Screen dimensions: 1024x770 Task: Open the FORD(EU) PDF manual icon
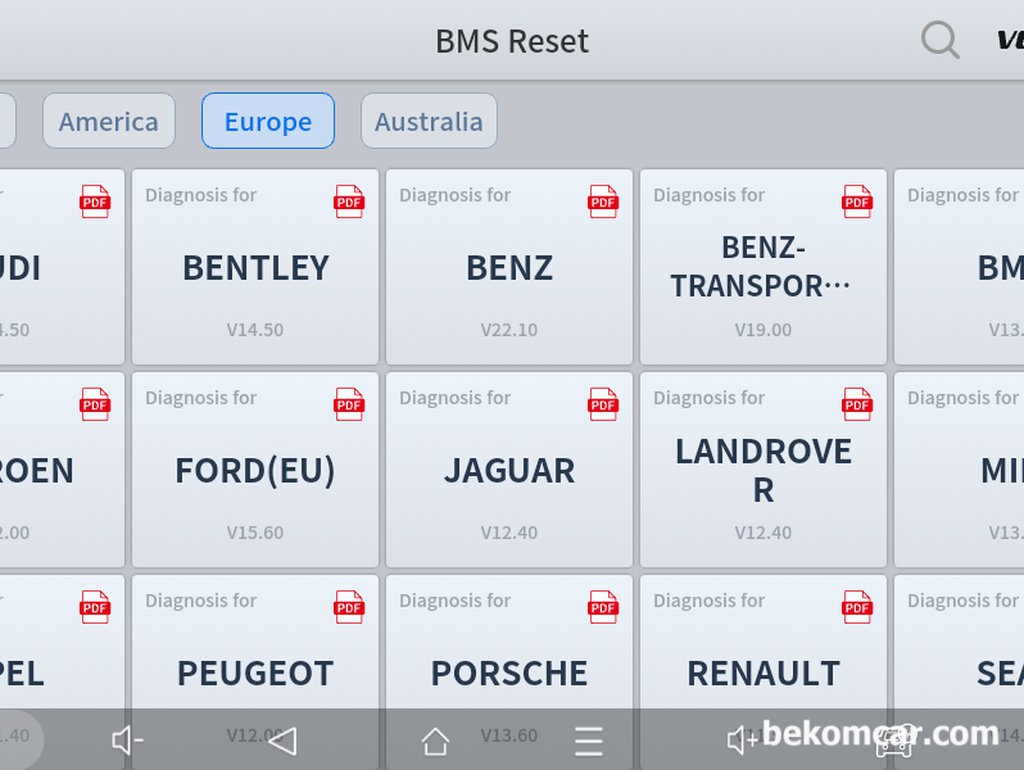pos(349,404)
